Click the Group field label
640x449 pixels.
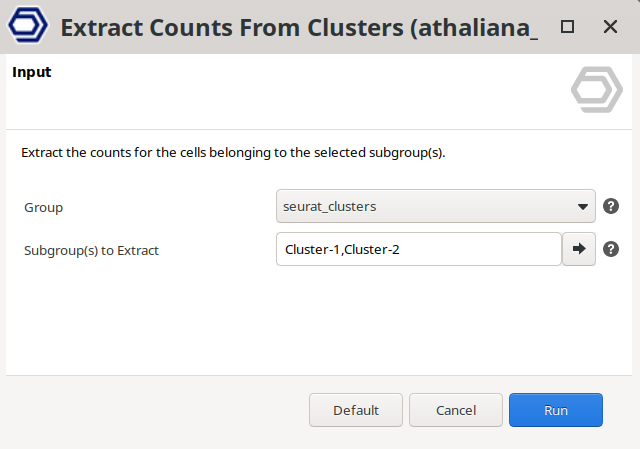[44, 207]
